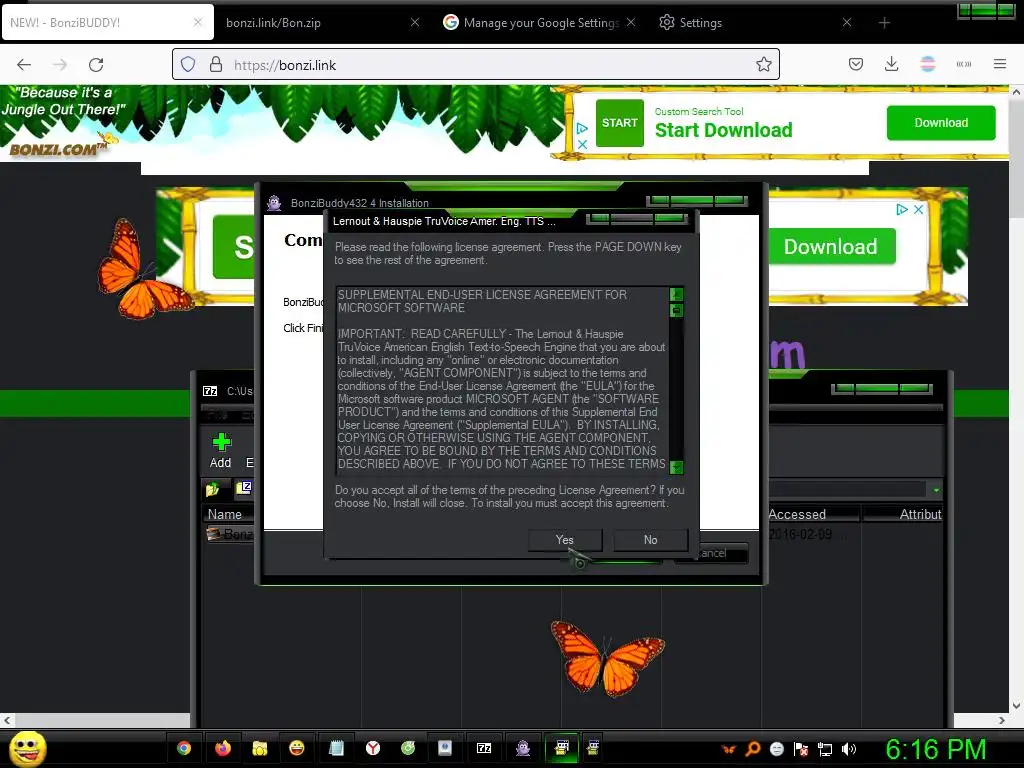Screen dimensions: 1024x768
Task: Click the 7-Zip Add button
Action: click(221, 451)
